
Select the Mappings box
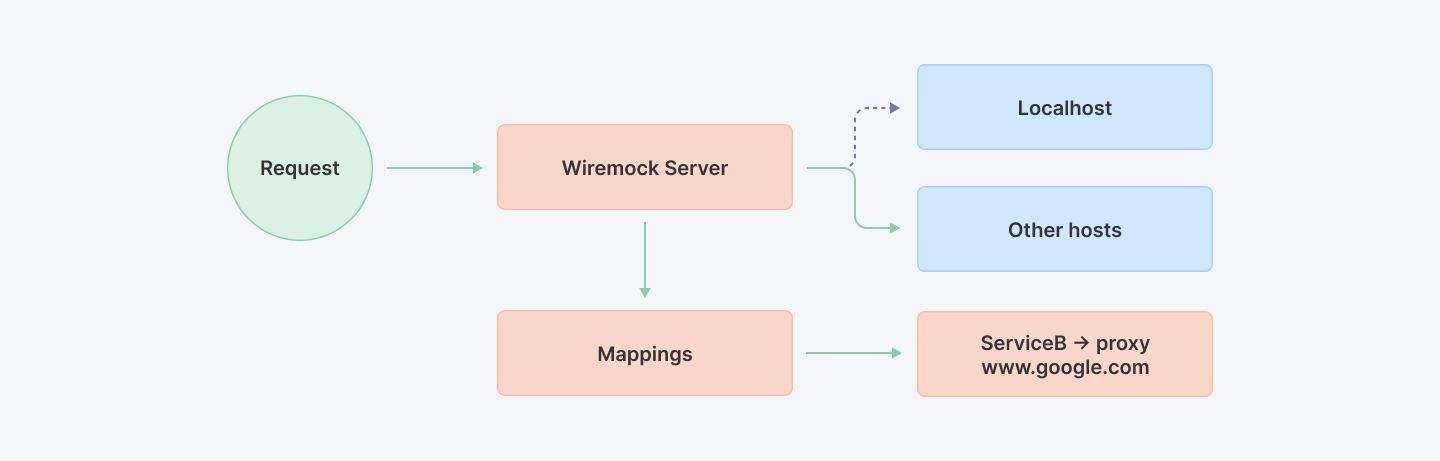644,354
